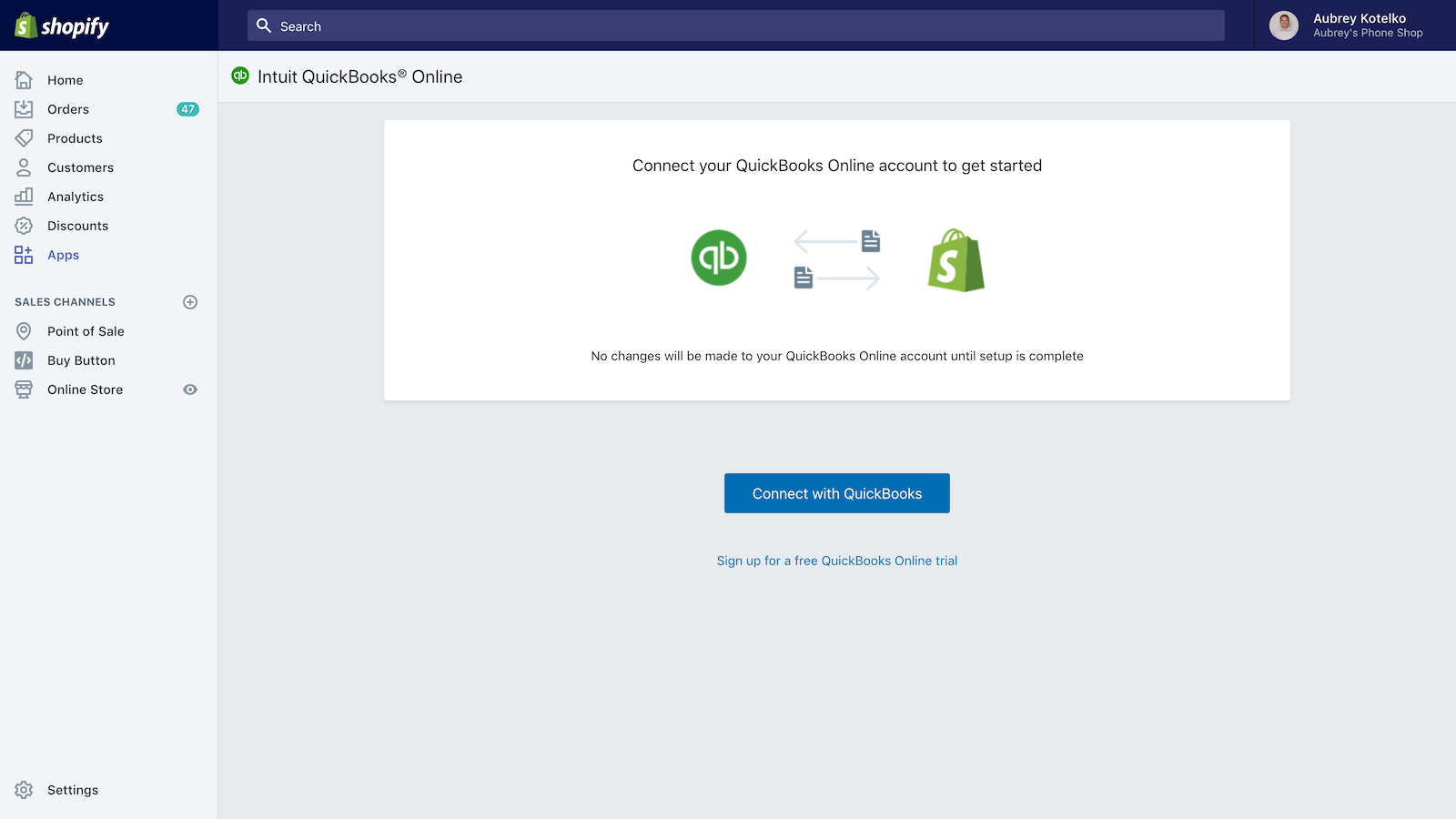Click the green Shopify bag logo in the card

pos(956,260)
